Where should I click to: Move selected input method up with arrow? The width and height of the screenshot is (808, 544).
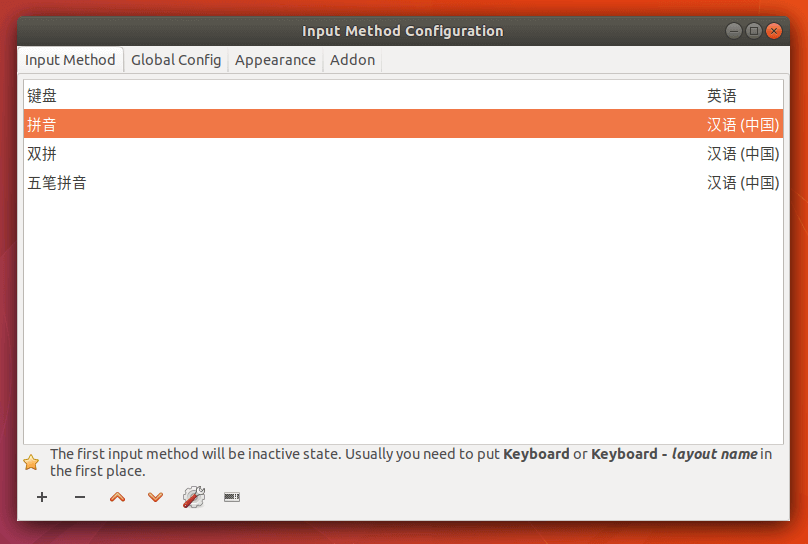coord(117,497)
